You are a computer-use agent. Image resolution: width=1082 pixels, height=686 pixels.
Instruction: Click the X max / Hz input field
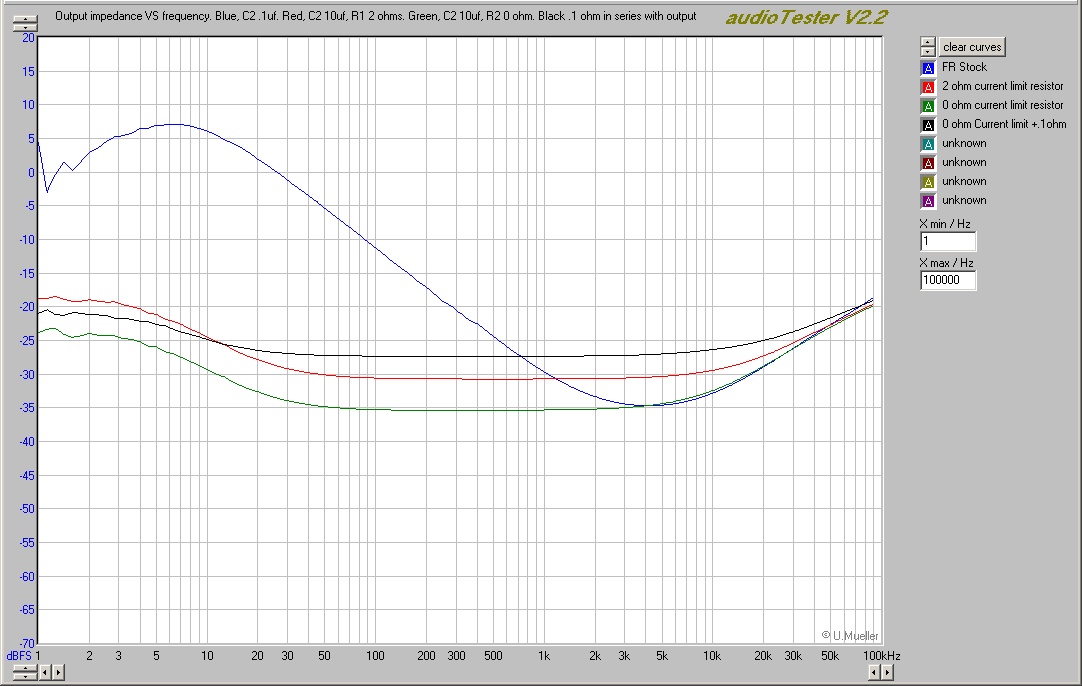[x=947, y=280]
